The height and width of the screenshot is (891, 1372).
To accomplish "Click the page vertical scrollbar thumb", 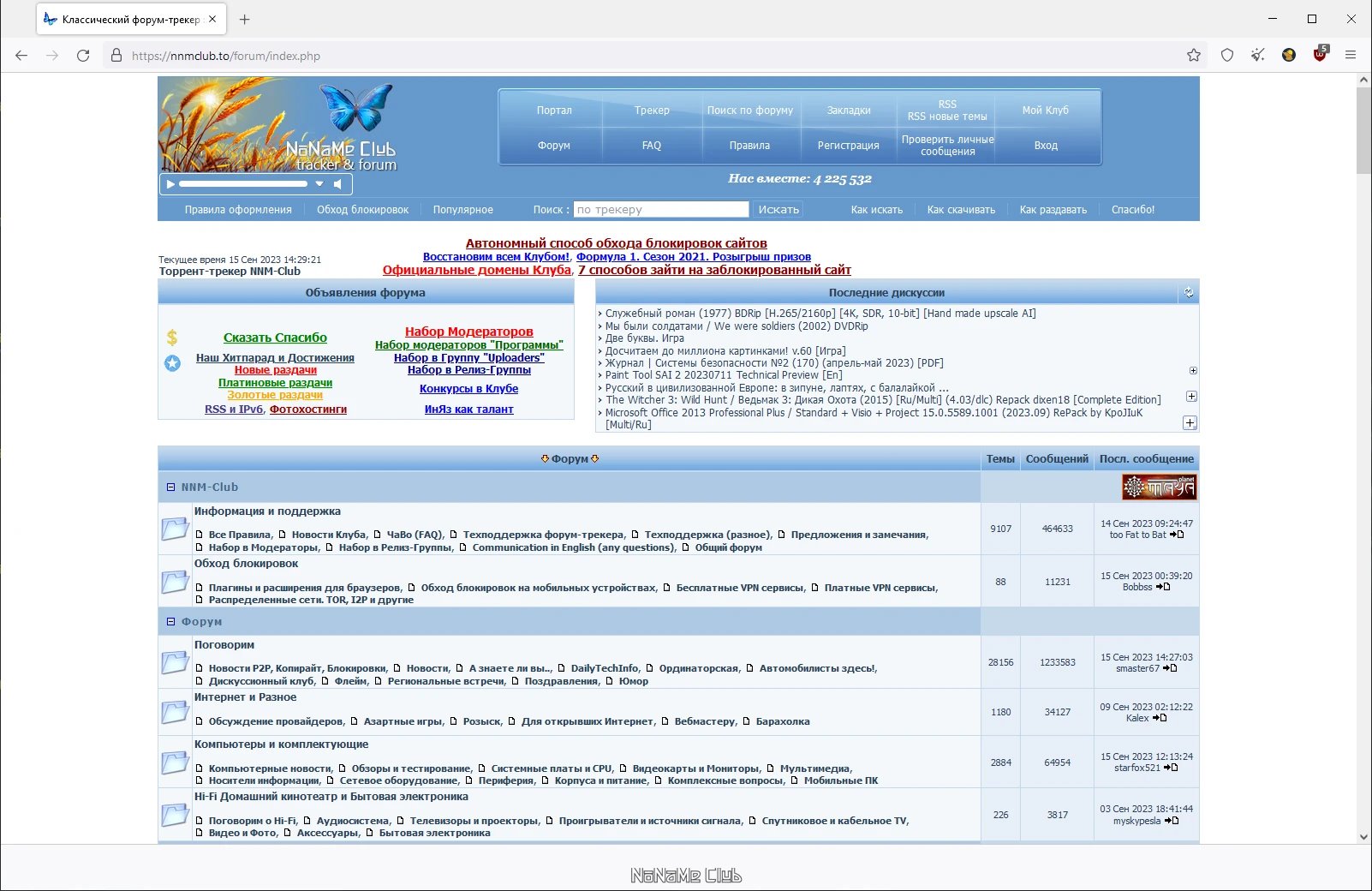I will coord(1363,130).
